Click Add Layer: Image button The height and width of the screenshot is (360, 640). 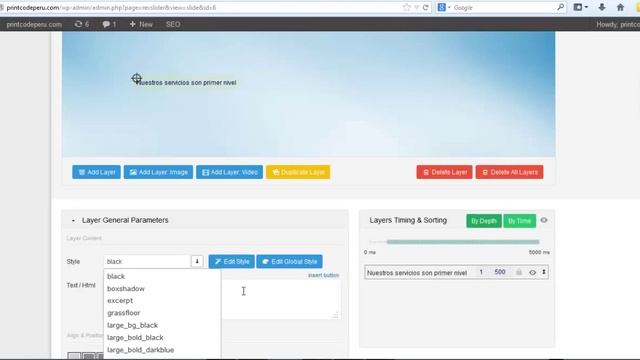(x=158, y=172)
